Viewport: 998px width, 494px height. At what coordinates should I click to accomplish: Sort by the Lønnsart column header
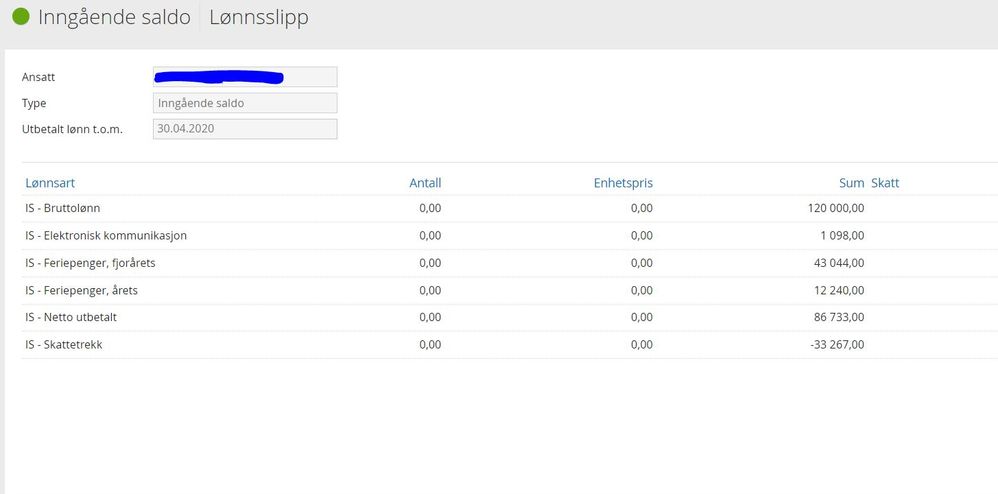pyautogui.click(x=50, y=183)
